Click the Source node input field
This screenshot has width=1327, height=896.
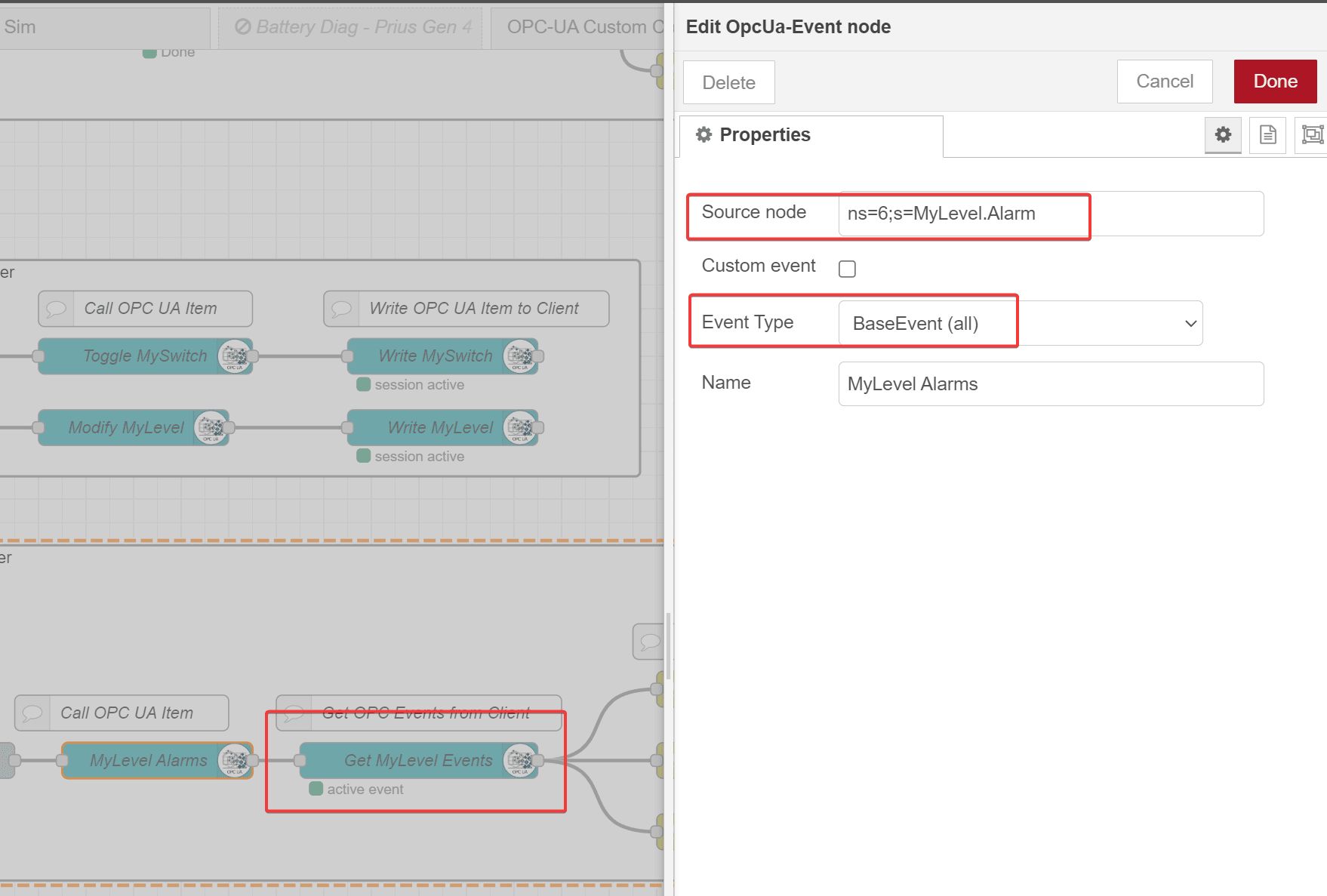coord(1050,214)
